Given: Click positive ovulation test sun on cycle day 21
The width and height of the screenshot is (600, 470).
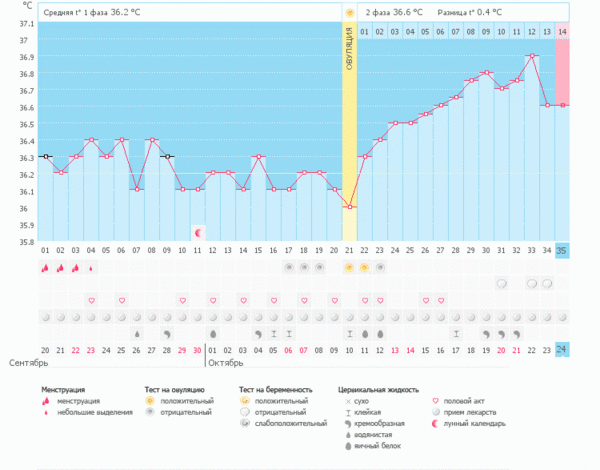Looking at the screenshot, I should point(350,268).
